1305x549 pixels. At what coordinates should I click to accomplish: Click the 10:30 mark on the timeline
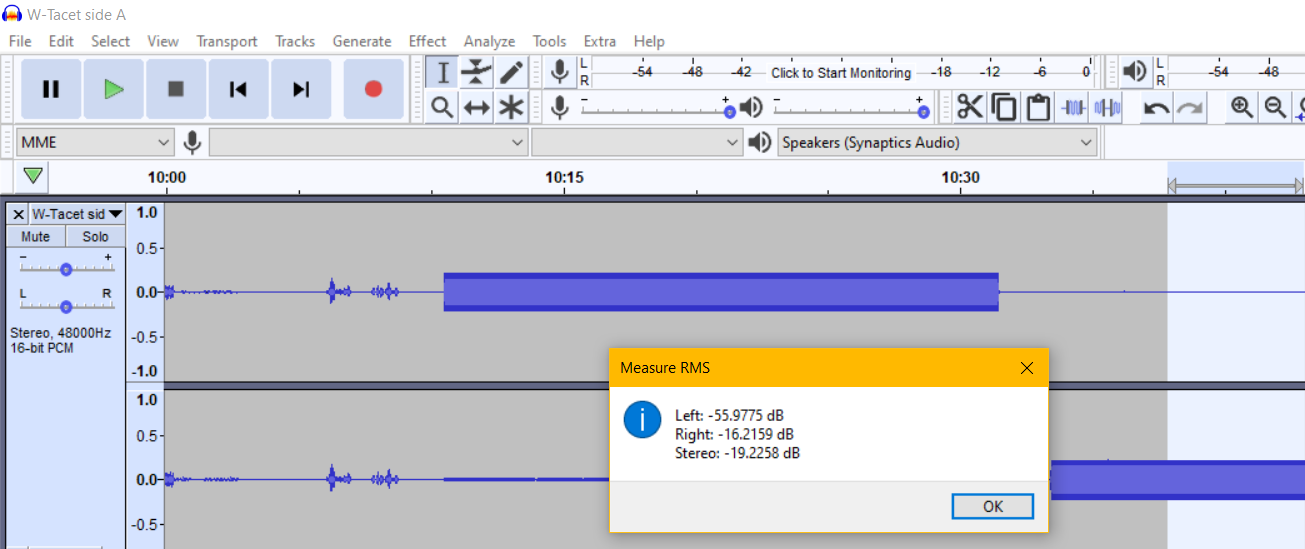[x=960, y=178]
